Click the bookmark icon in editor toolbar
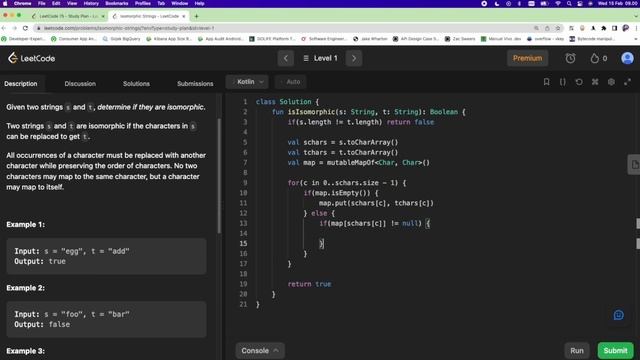The width and height of the screenshot is (640, 360). click(x=546, y=82)
